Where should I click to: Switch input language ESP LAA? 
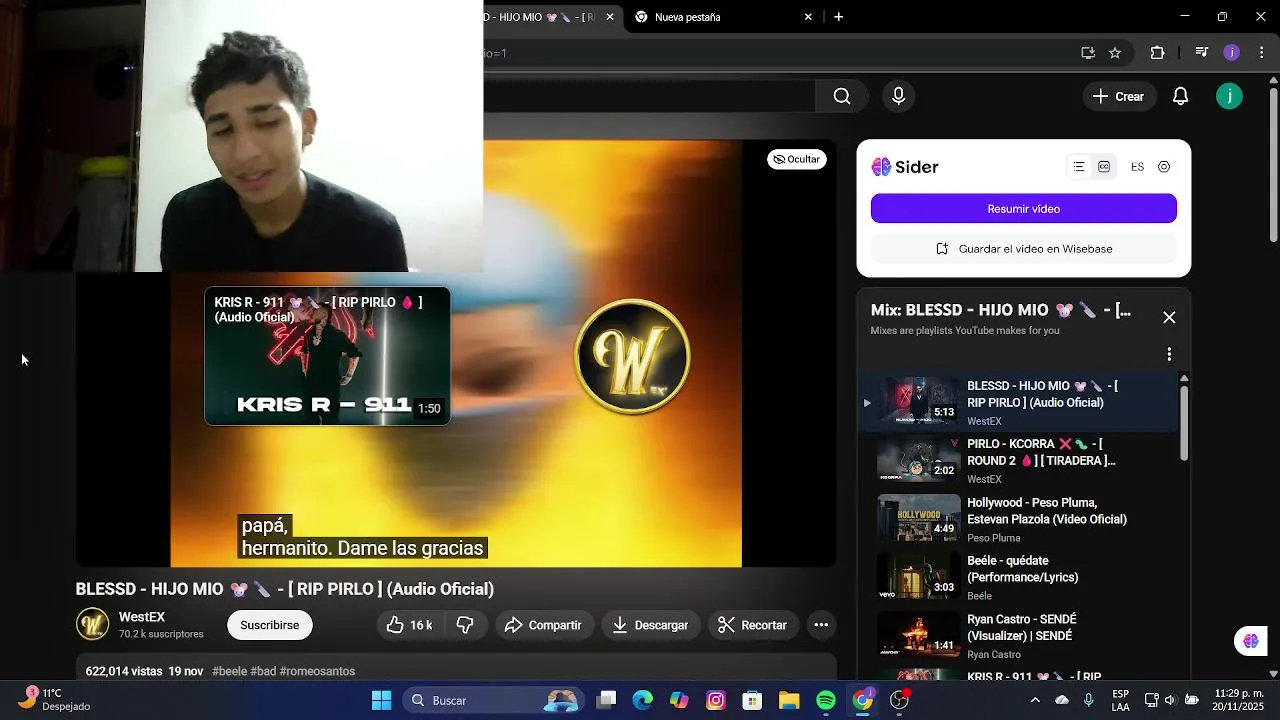1121,699
